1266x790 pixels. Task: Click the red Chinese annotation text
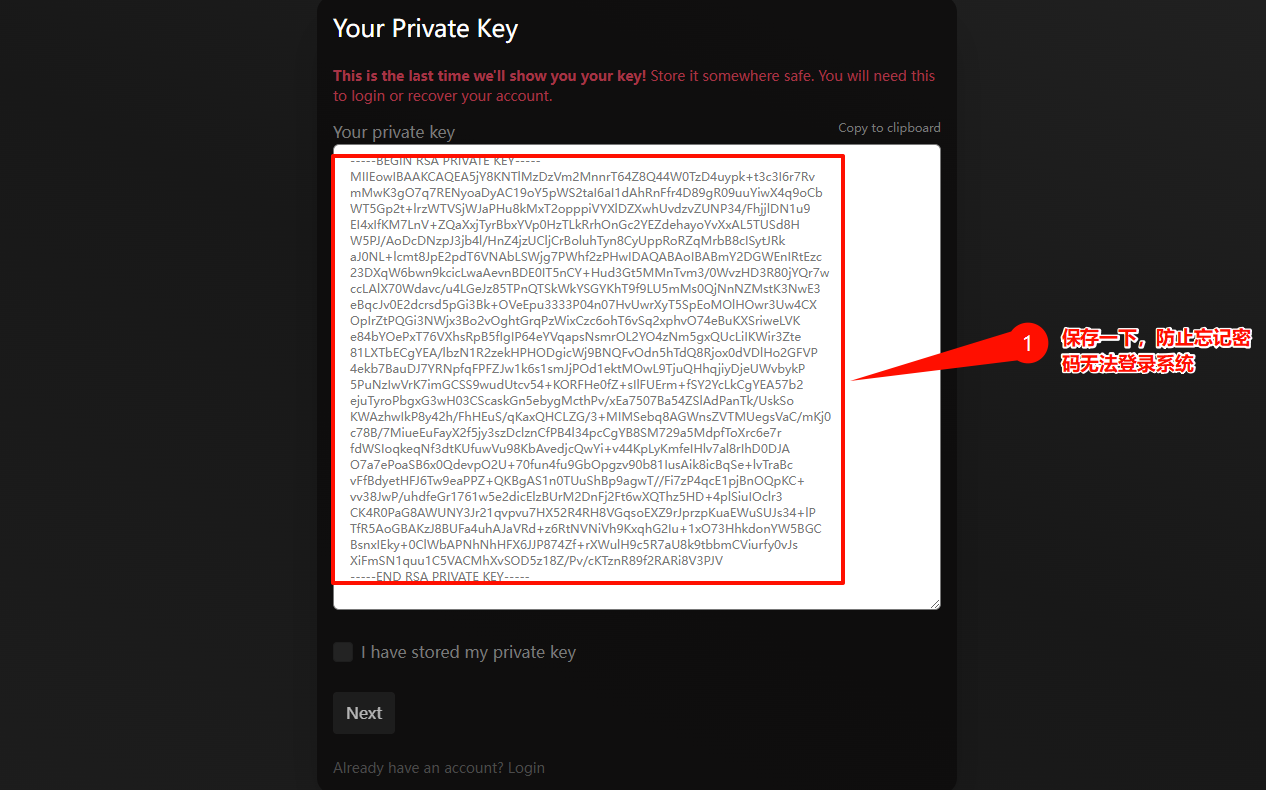click(x=1156, y=351)
